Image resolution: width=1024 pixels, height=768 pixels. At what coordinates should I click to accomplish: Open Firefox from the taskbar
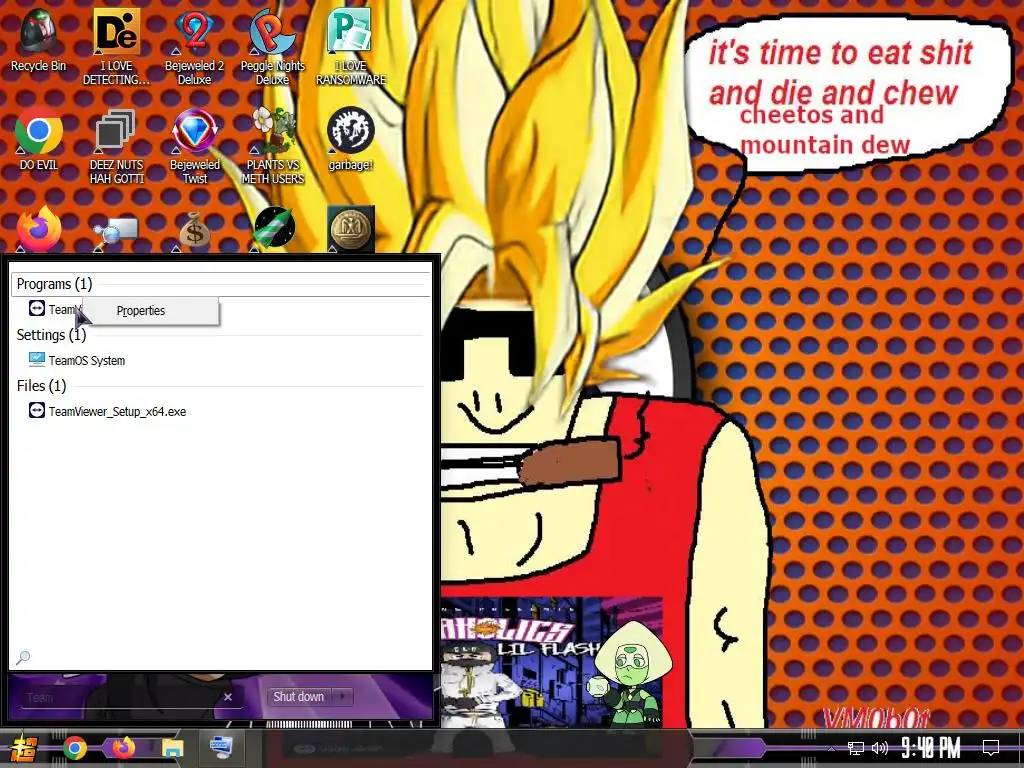[x=123, y=748]
